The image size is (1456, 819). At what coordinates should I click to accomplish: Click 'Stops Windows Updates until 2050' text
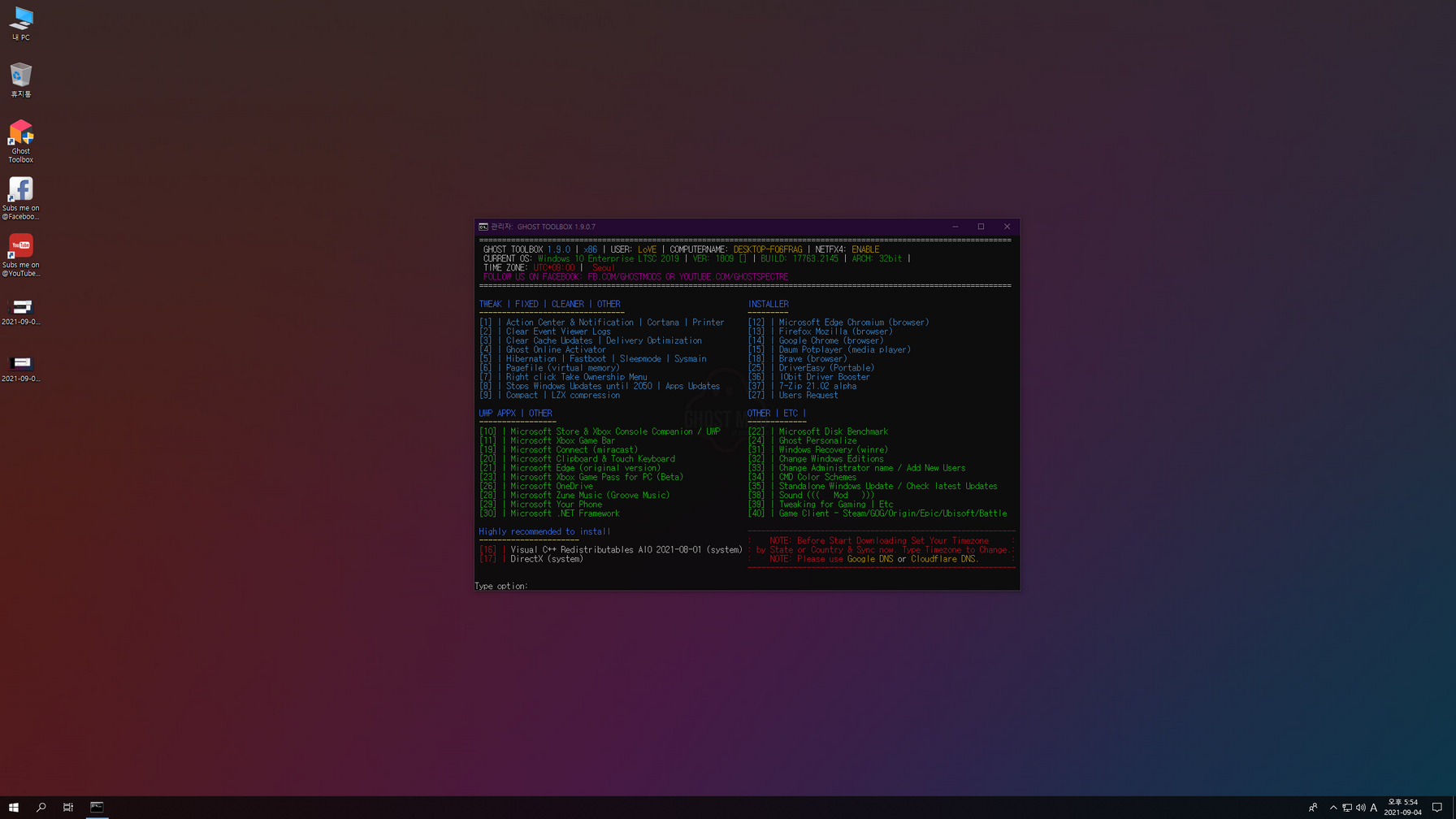pyautogui.click(x=578, y=386)
